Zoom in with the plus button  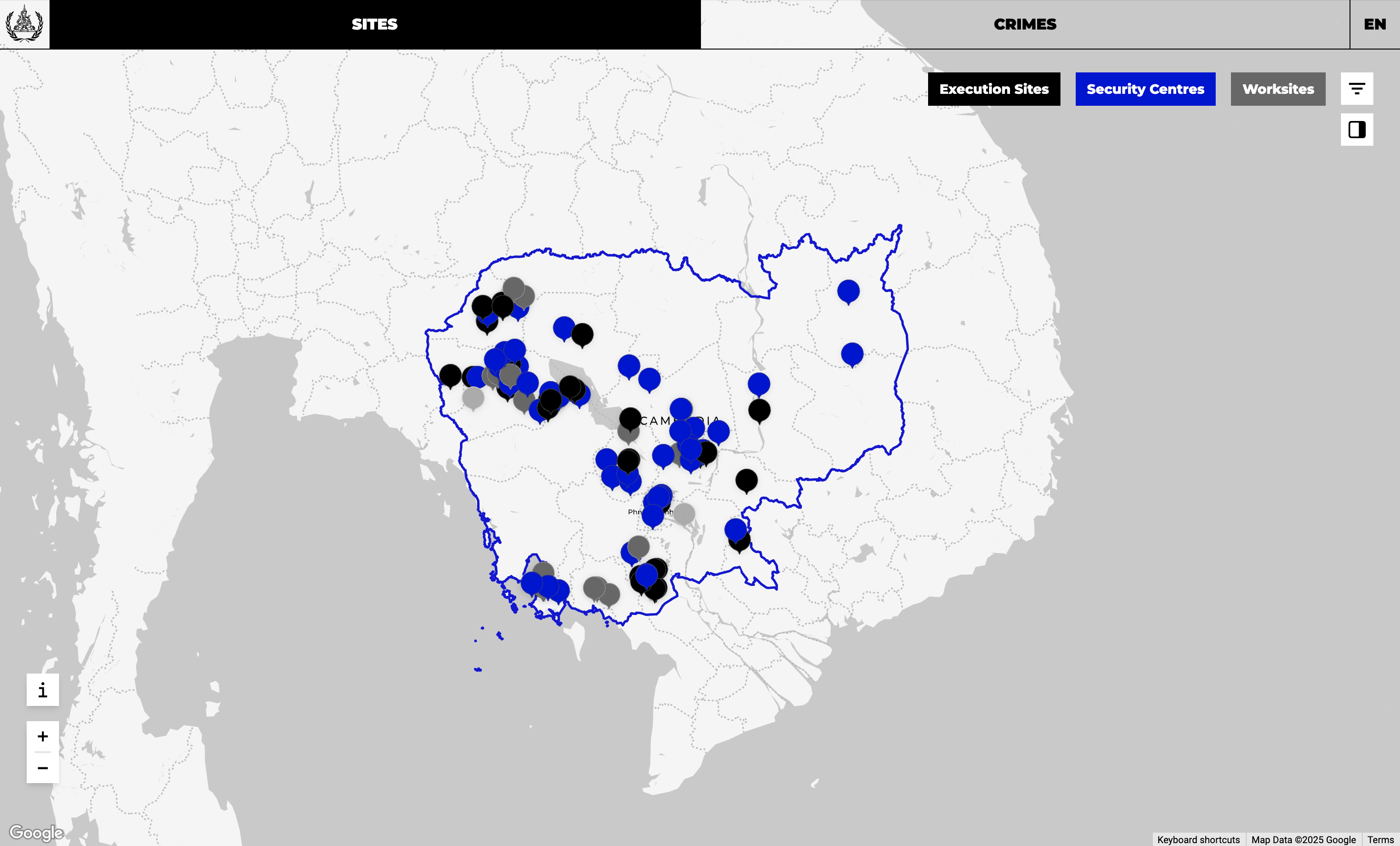coord(42,736)
